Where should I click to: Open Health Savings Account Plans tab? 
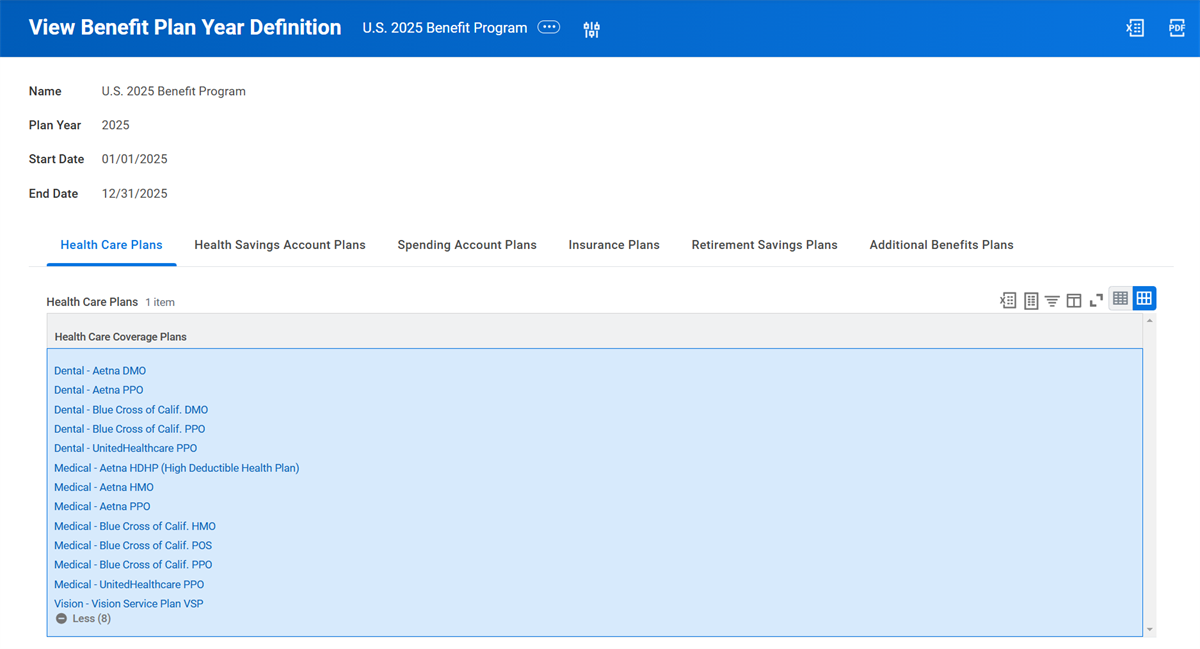280,245
